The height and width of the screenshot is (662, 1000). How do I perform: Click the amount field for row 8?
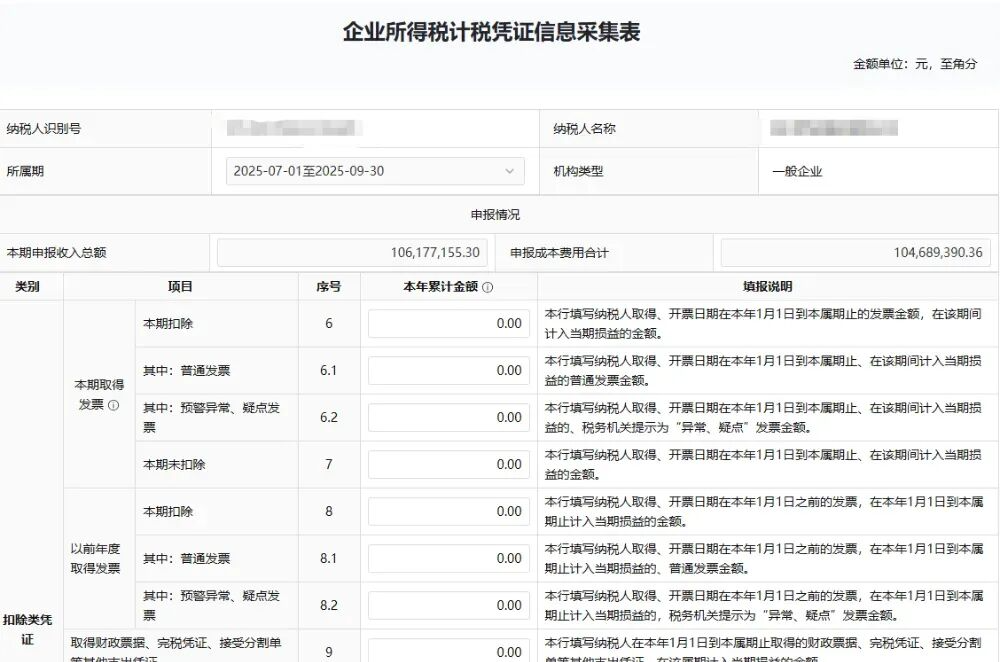click(x=448, y=511)
